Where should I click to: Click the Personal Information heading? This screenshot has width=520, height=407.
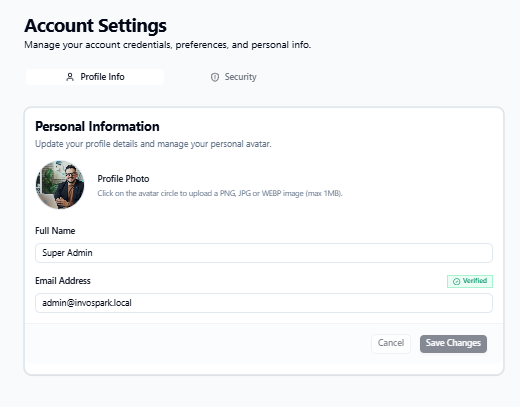97,127
